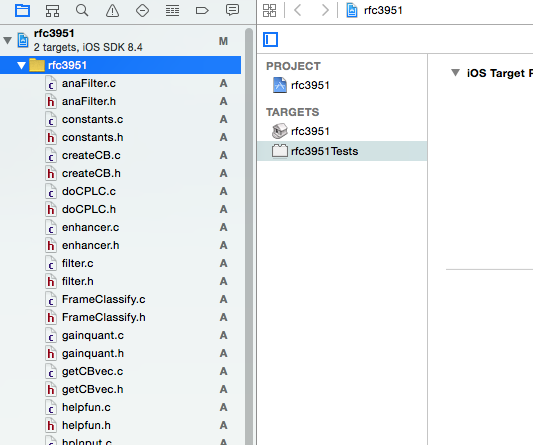Open the Issue navigator

click(x=112, y=11)
